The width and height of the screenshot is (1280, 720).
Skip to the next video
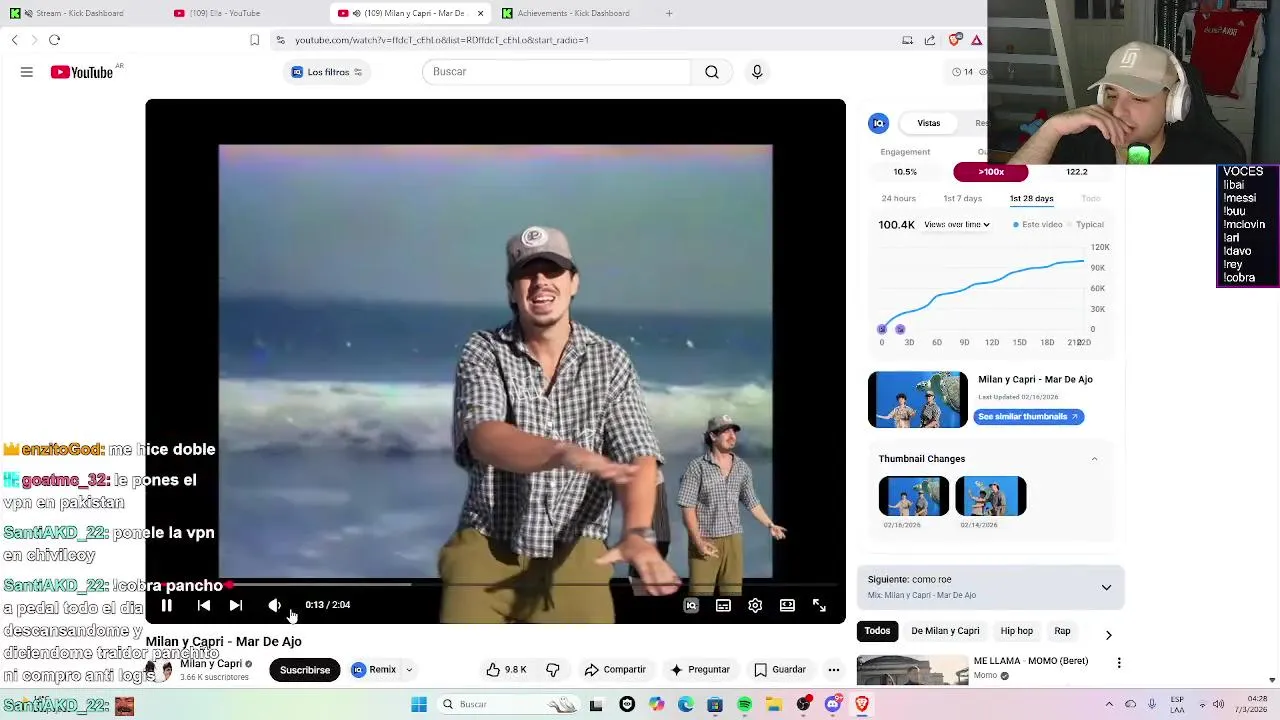pos(236,605)
